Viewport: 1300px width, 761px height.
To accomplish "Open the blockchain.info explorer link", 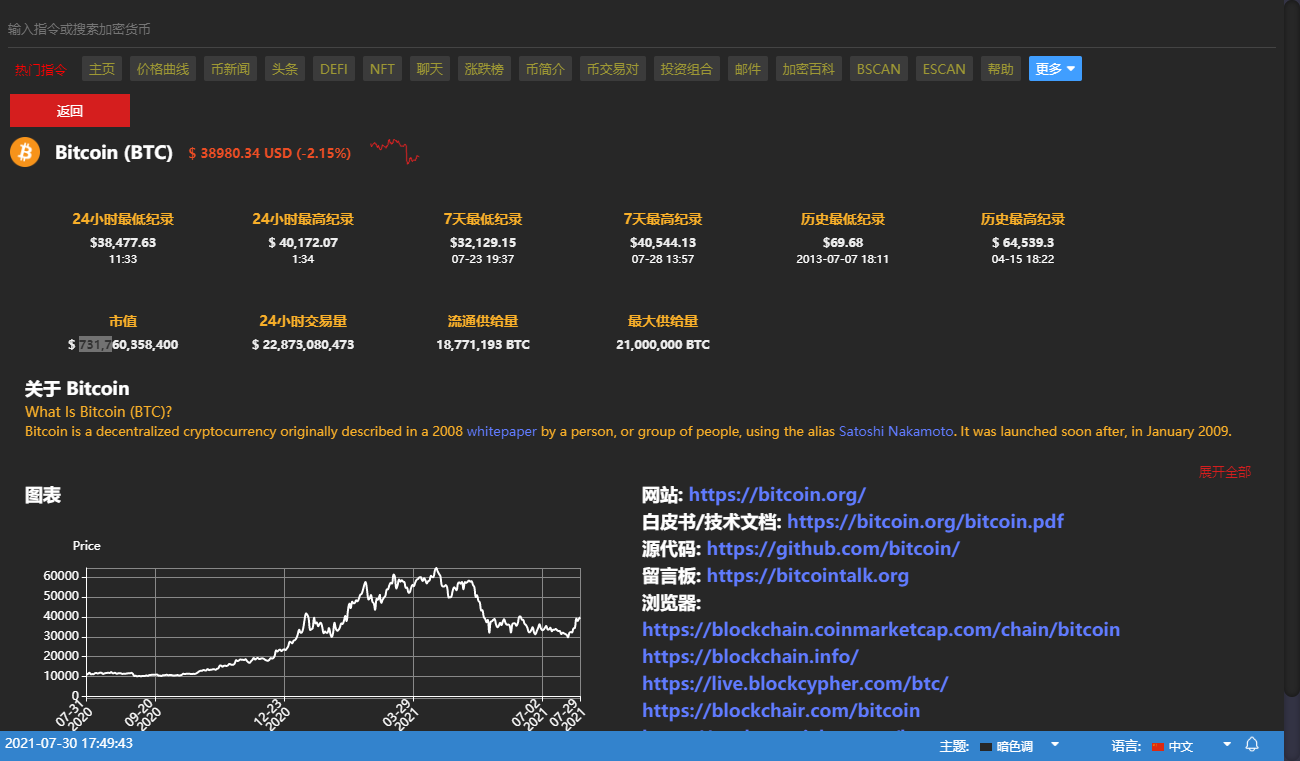I will tap(750, 656).
